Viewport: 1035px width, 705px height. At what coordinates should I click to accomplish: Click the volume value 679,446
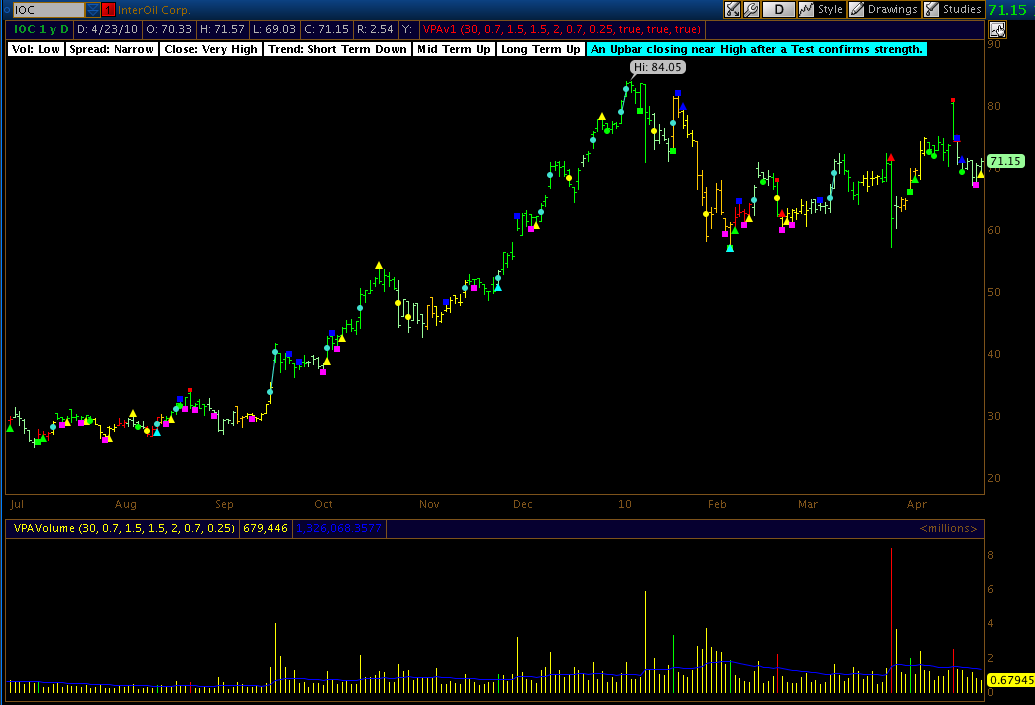coord(265,528)
